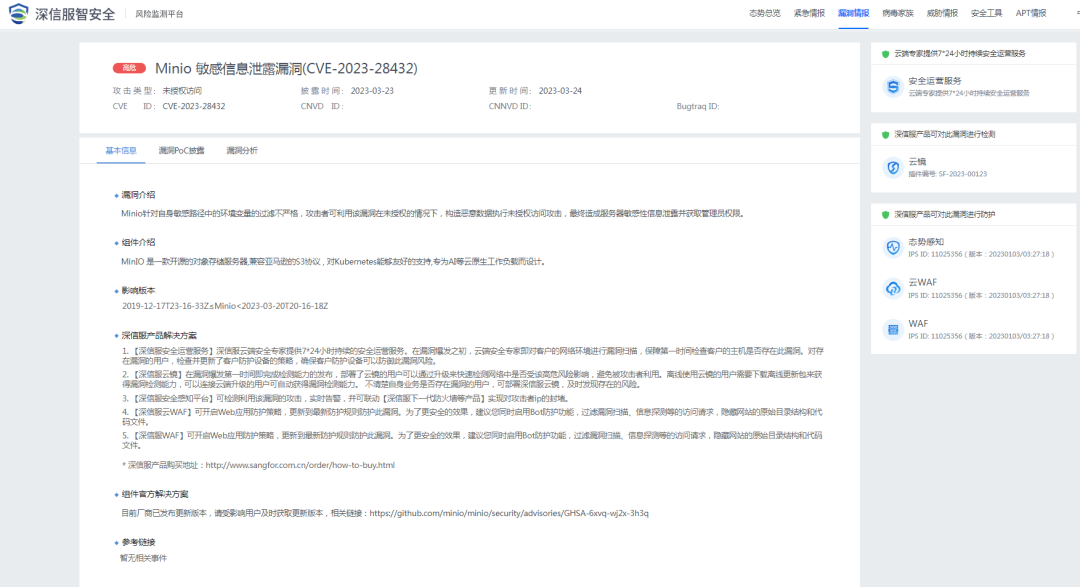Click the update date 2023-03-24

(x=560, y=91)
